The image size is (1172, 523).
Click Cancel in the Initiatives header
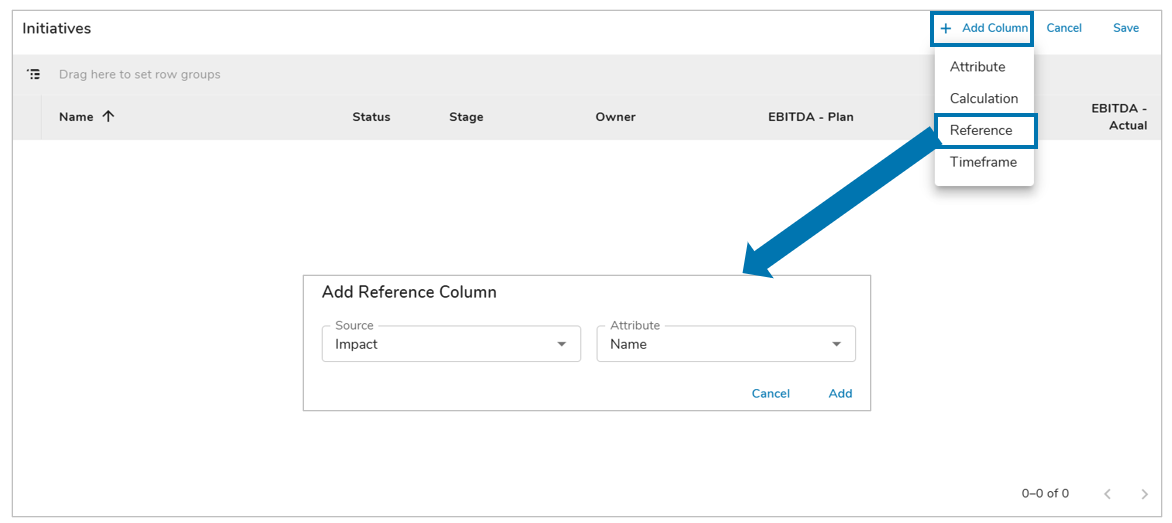tap(1063, 28)
